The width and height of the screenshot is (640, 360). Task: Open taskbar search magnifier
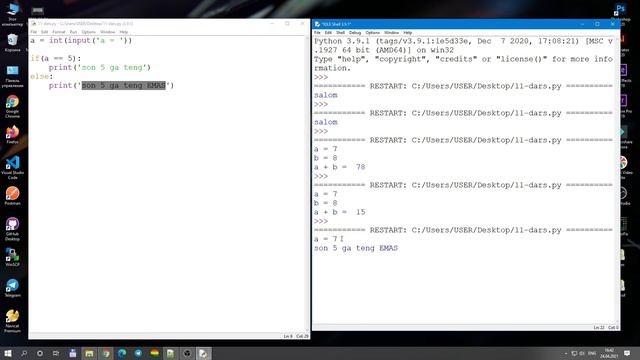tap(24, 353)
